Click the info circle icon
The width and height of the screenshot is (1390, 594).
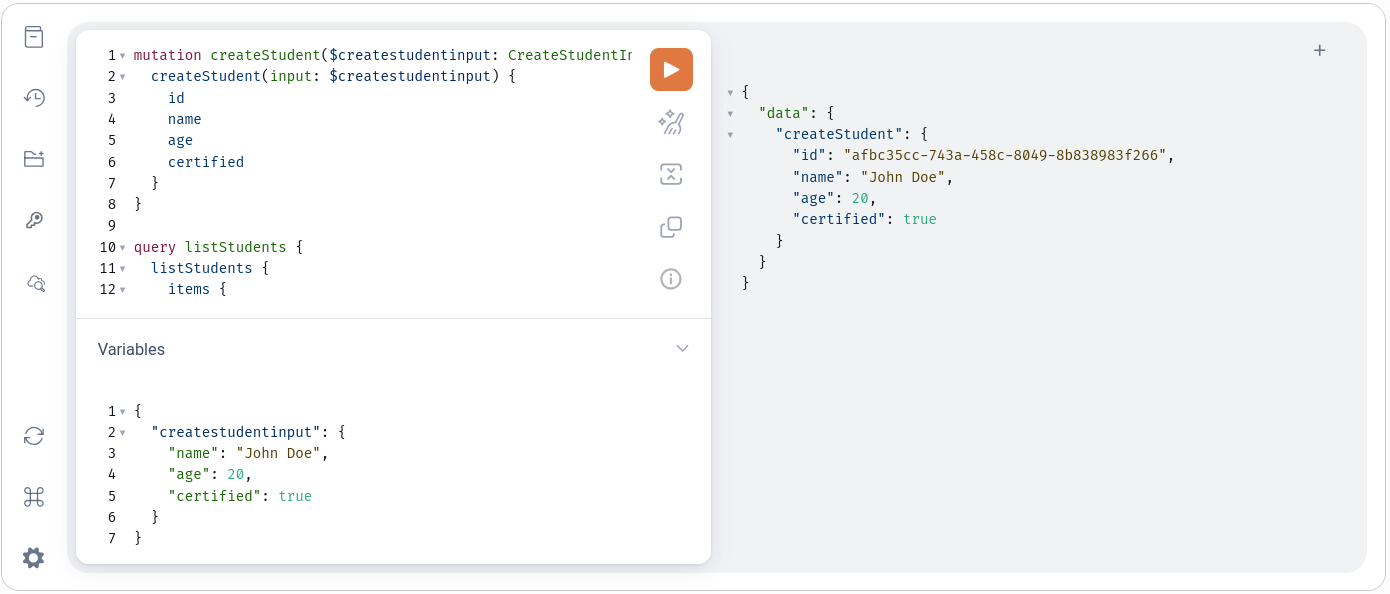pos(671,279)
